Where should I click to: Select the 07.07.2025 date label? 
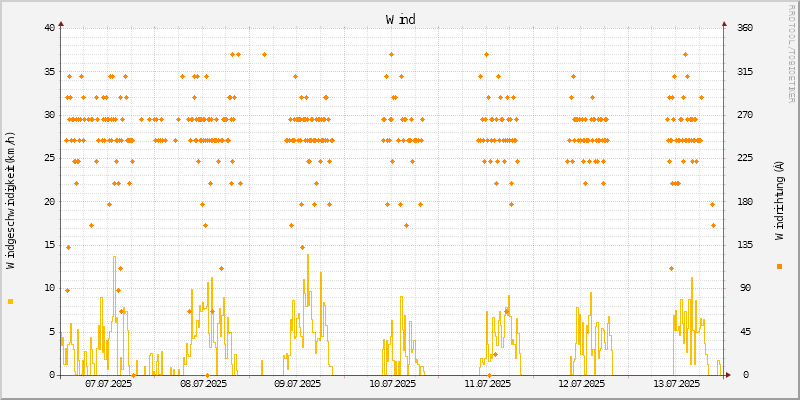[108, 383]
